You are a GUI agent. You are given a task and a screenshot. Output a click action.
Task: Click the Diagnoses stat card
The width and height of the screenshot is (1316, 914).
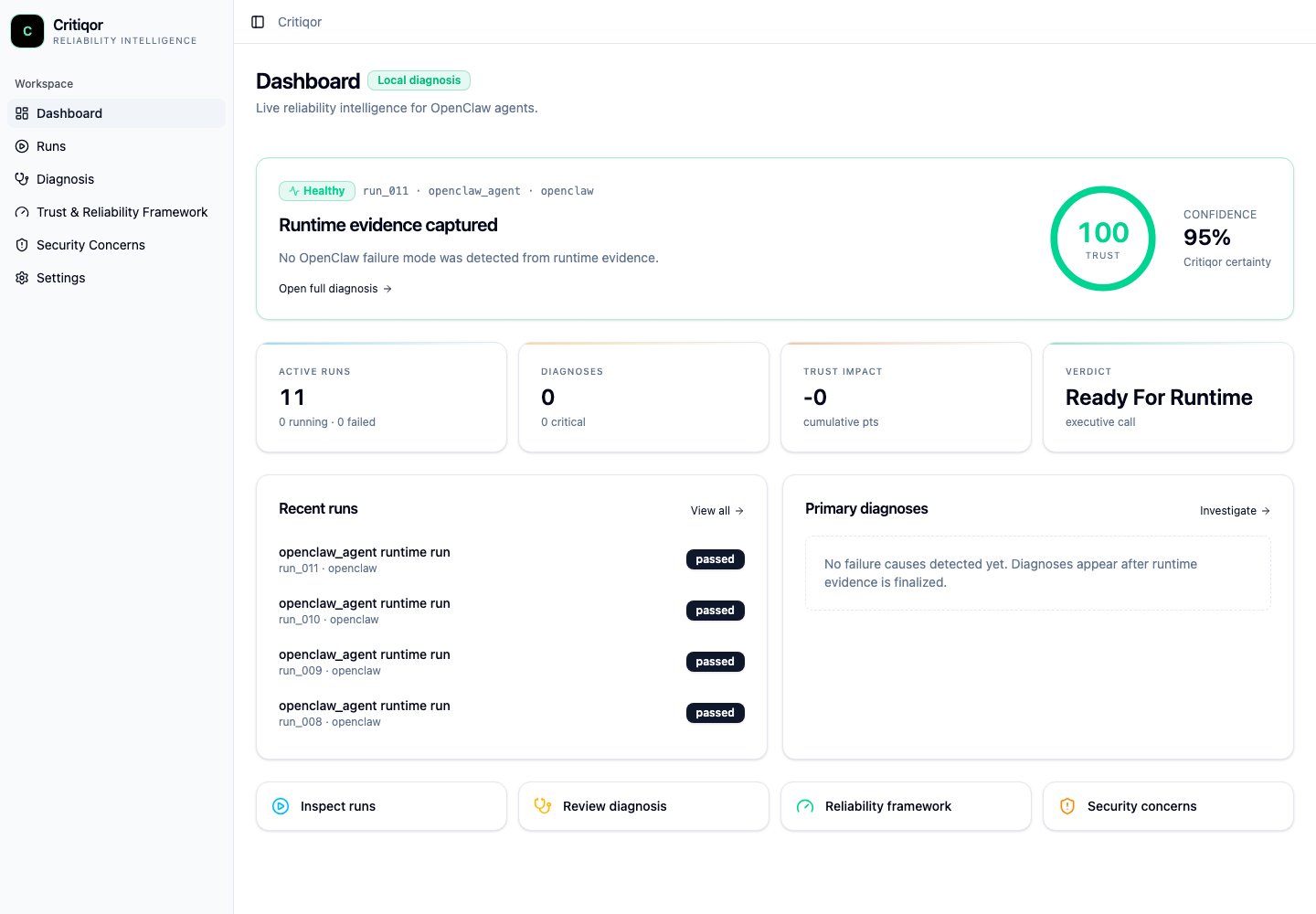pyautogui.click(x=643, y=398)
